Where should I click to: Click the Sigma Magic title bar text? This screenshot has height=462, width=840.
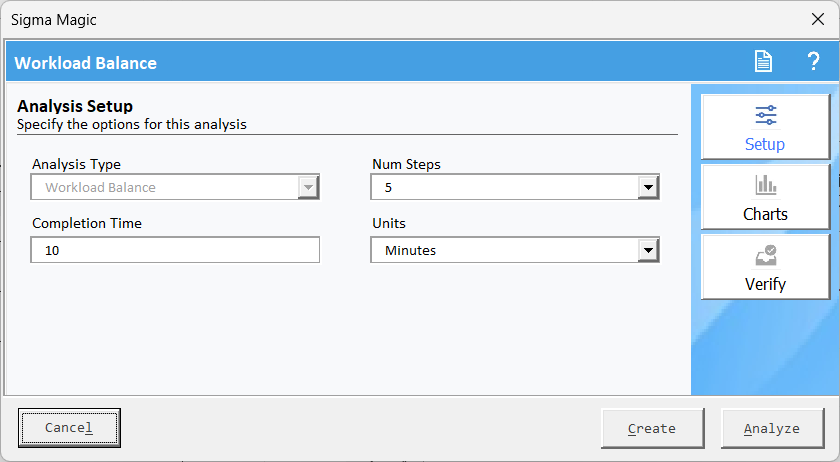point(54,19)
